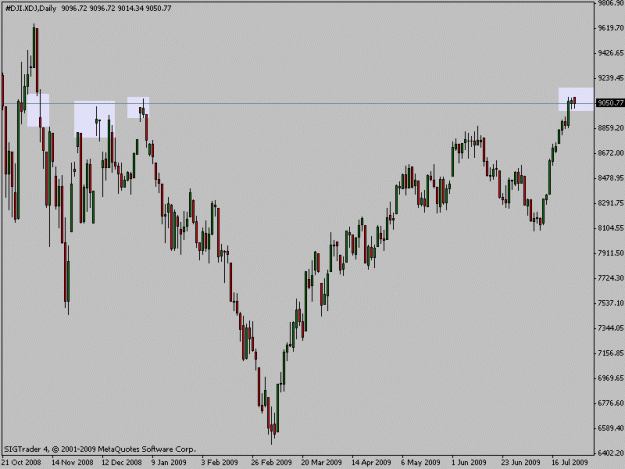Click the SIGTrader 4 MetaQuotes copyright text
Screen dimensions: 625x469
[100, 449]
